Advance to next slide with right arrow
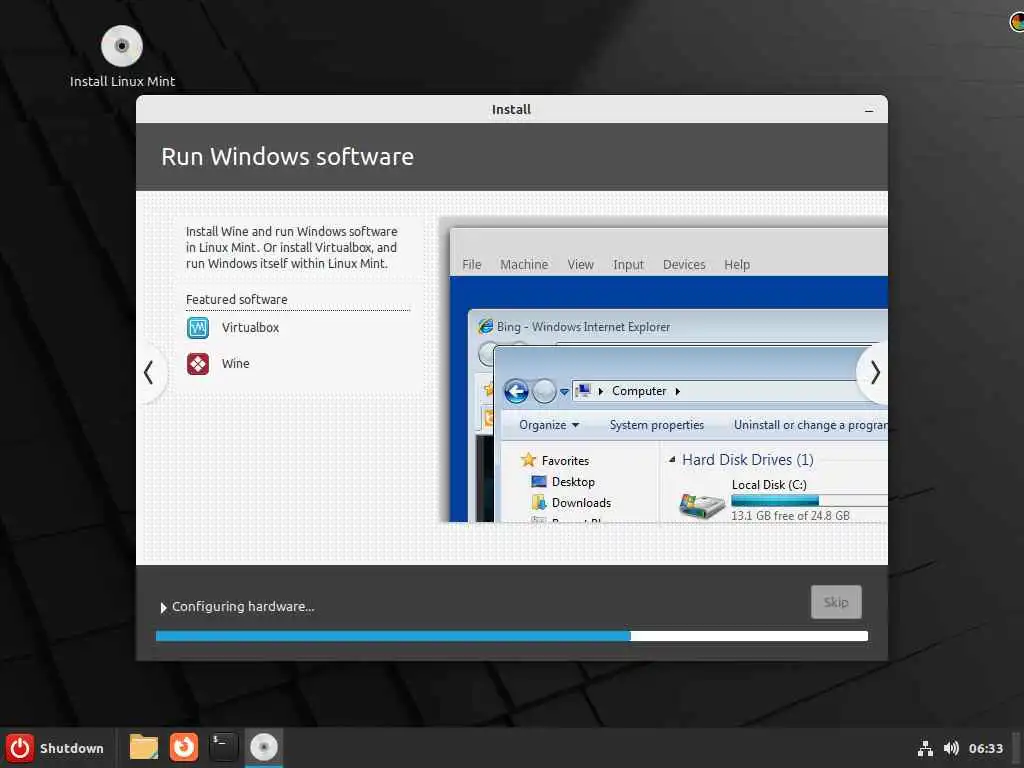This screenshot has width=1024, height=768. 874,373
